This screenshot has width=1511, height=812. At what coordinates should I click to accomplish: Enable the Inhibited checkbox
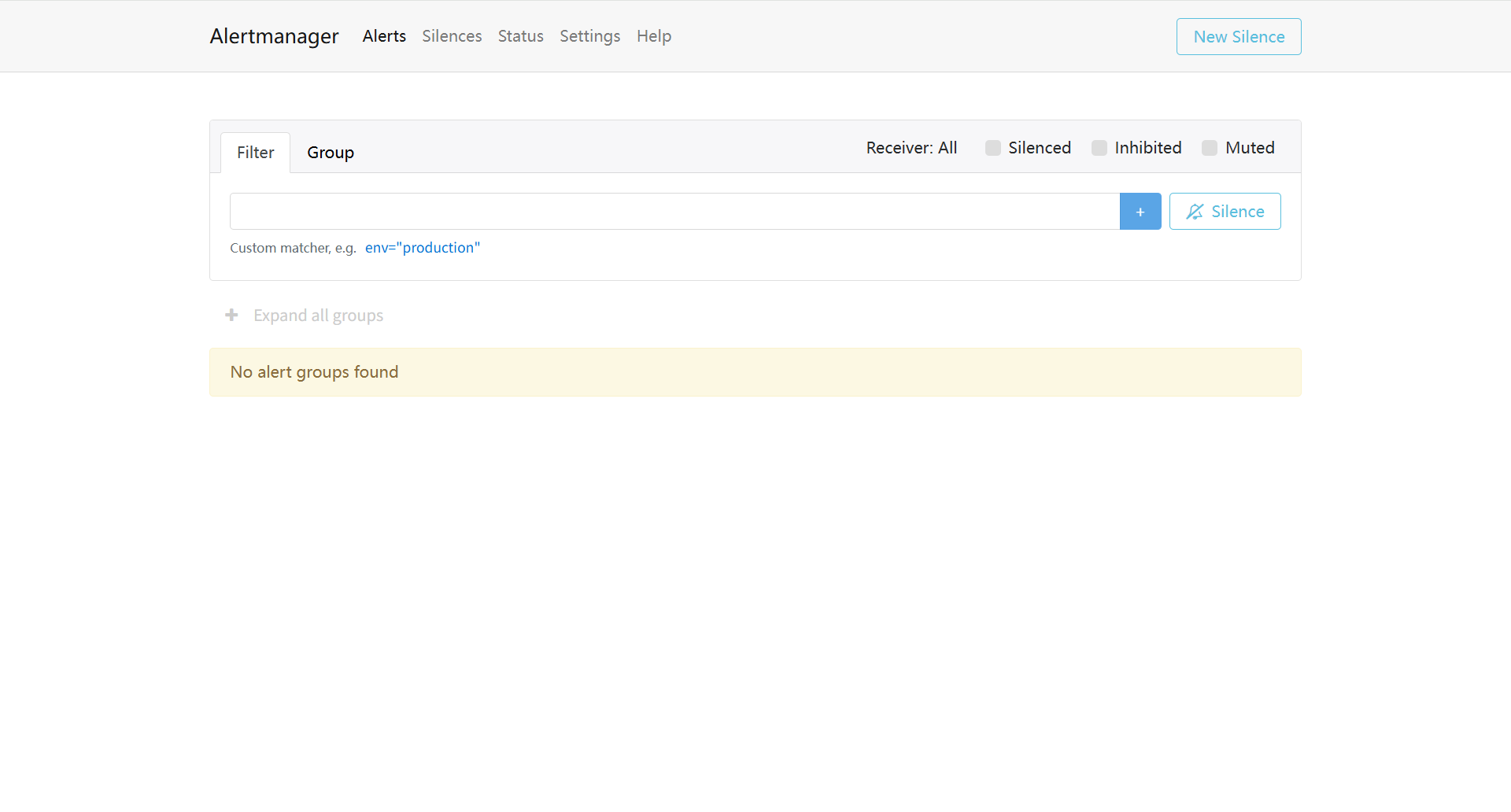(1099, 148)
